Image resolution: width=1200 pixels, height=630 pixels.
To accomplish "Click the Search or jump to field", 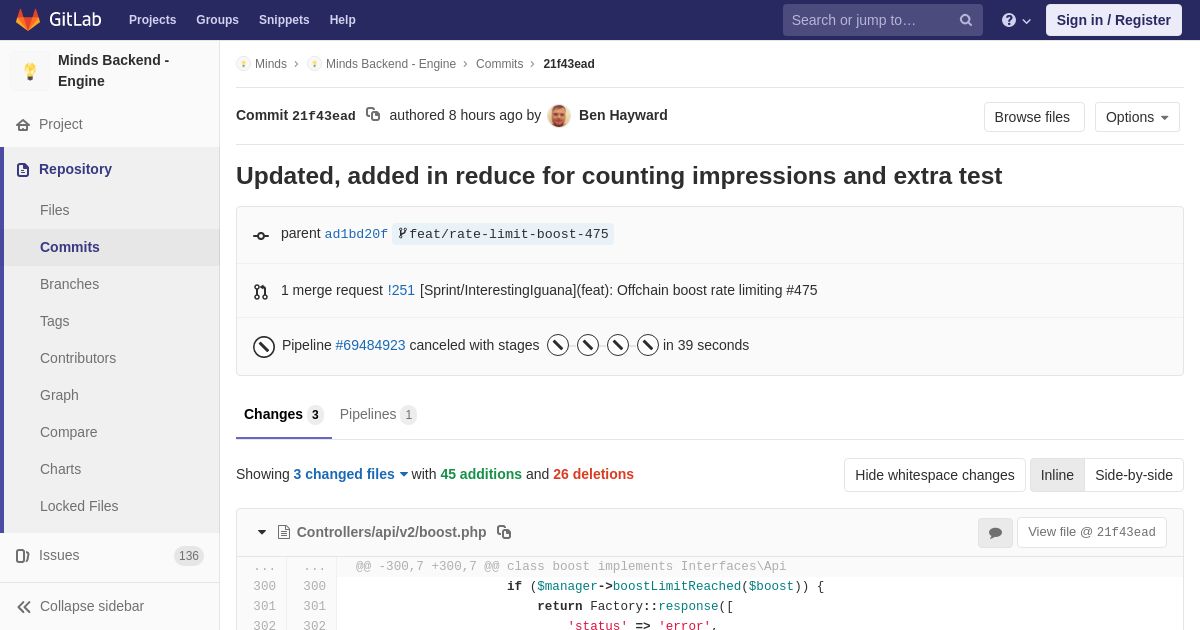I will (870, 20).
